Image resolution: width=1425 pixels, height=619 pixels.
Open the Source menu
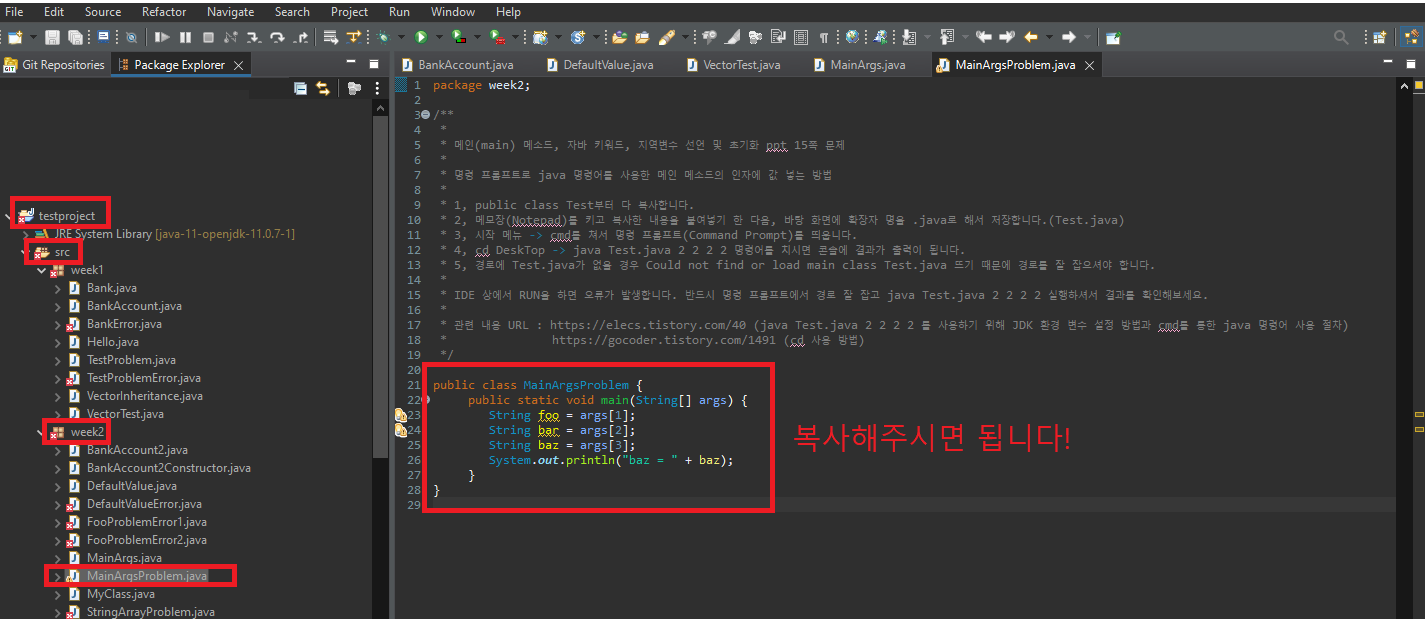[103, 12]
